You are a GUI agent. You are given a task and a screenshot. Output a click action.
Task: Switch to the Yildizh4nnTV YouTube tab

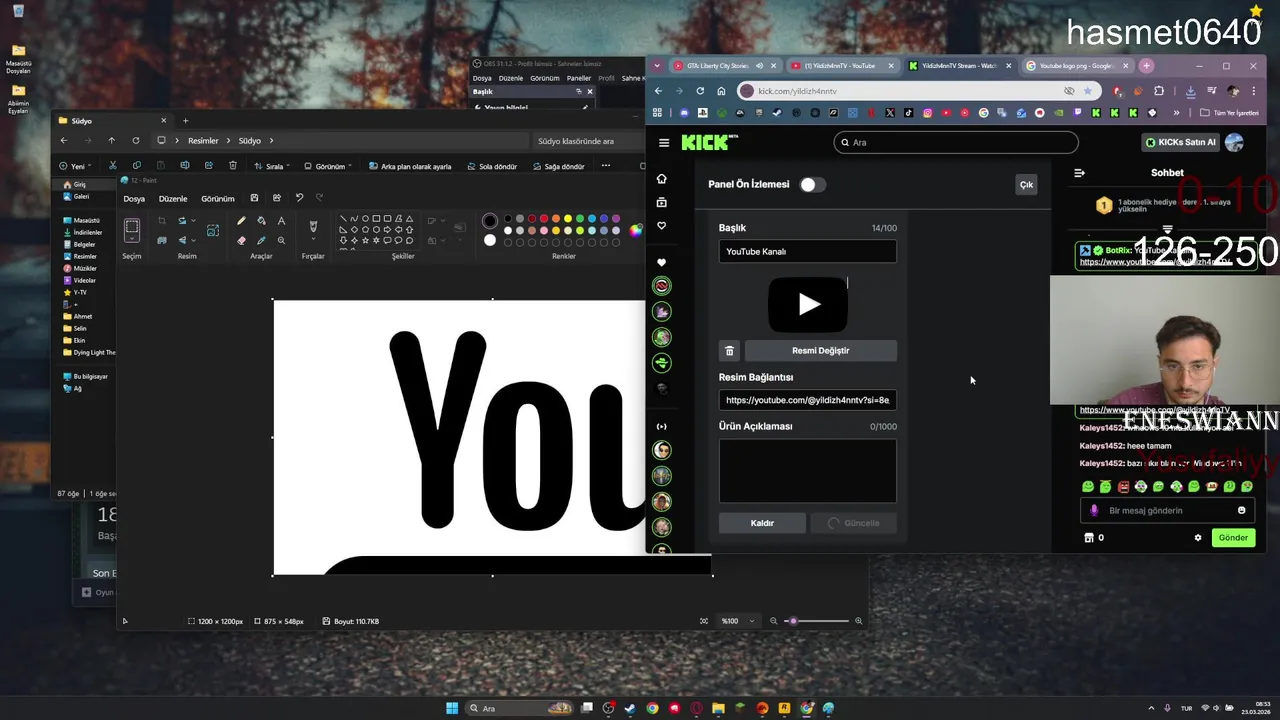pos(842,66)
